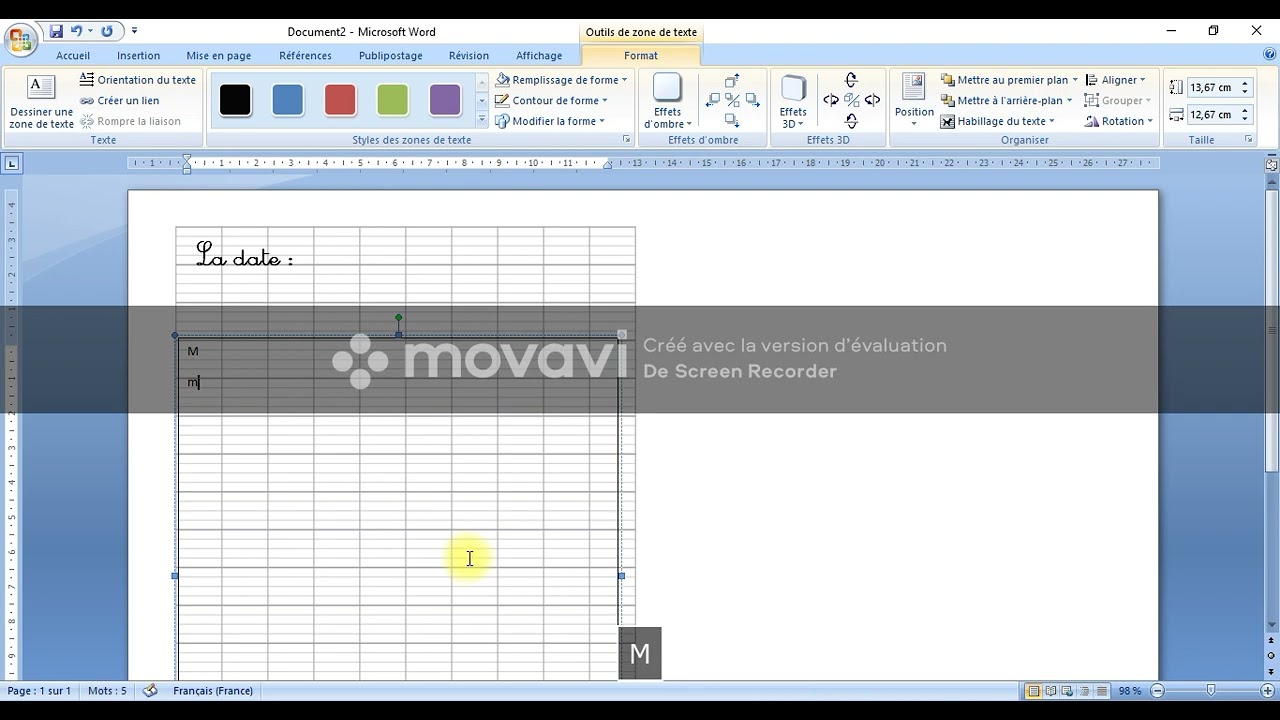Open the Rotation menu
Viewport: 1280px width, 720px height.
(x=1119, y=122)
